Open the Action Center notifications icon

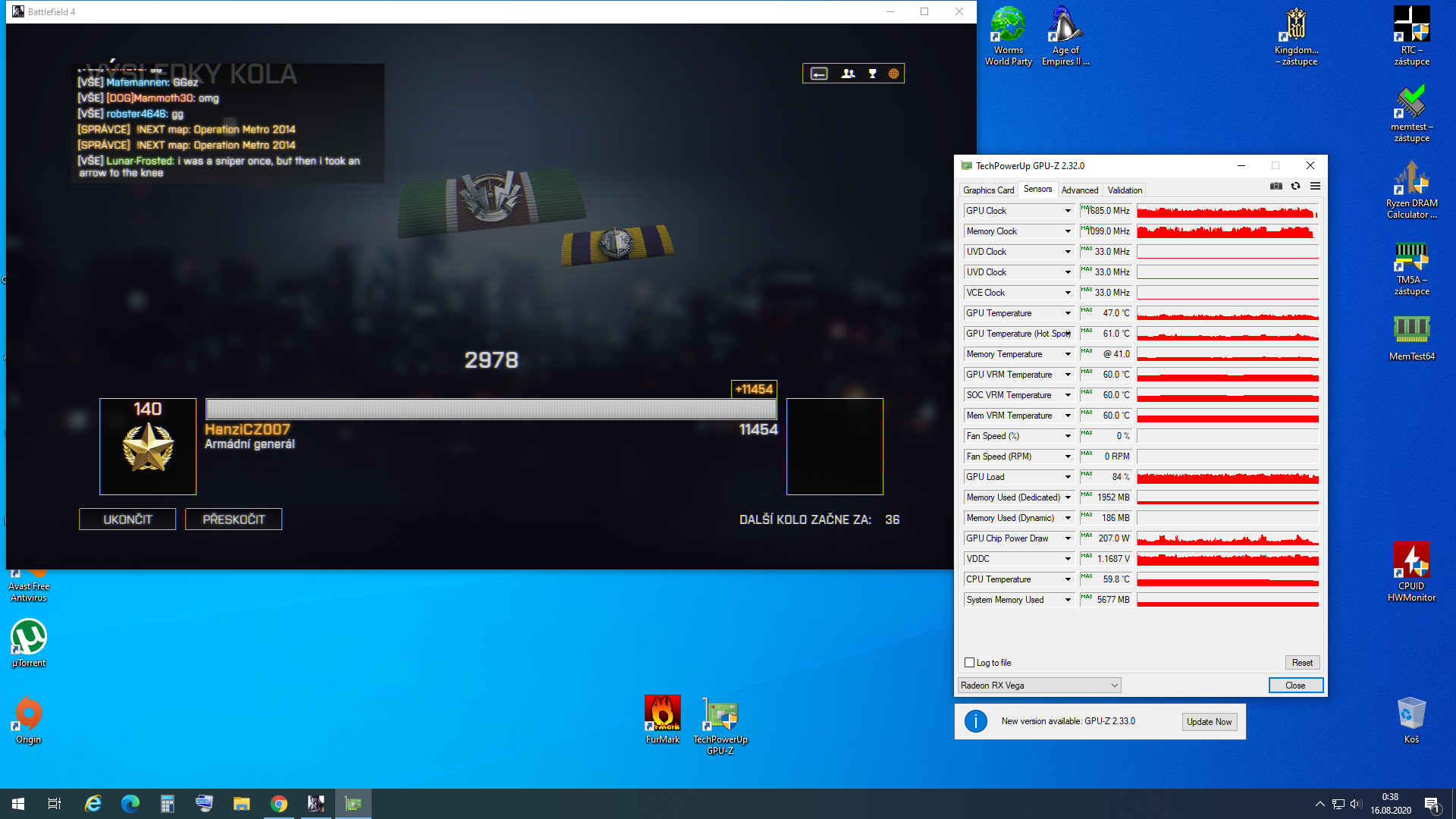[x=1432, y=804]
